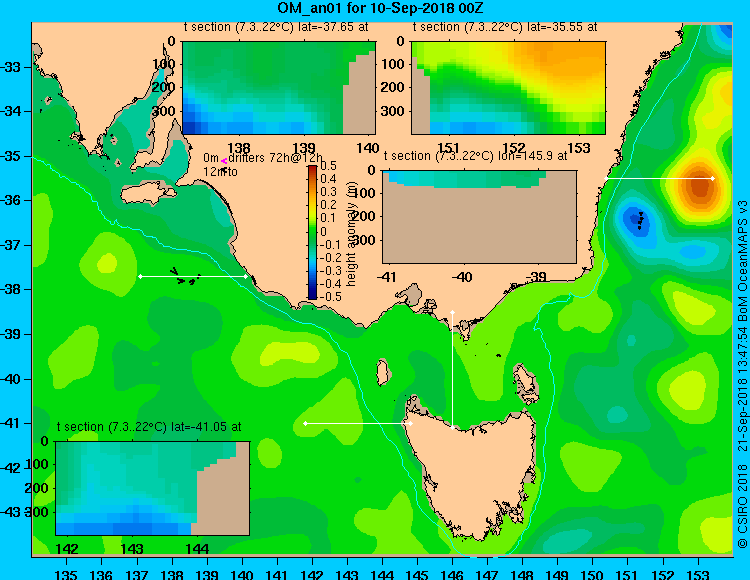The width and height of the screenshot is (750, 580).
Task: Select the 't section lat=-35.55' heading
Action: (x=505, y=27)
